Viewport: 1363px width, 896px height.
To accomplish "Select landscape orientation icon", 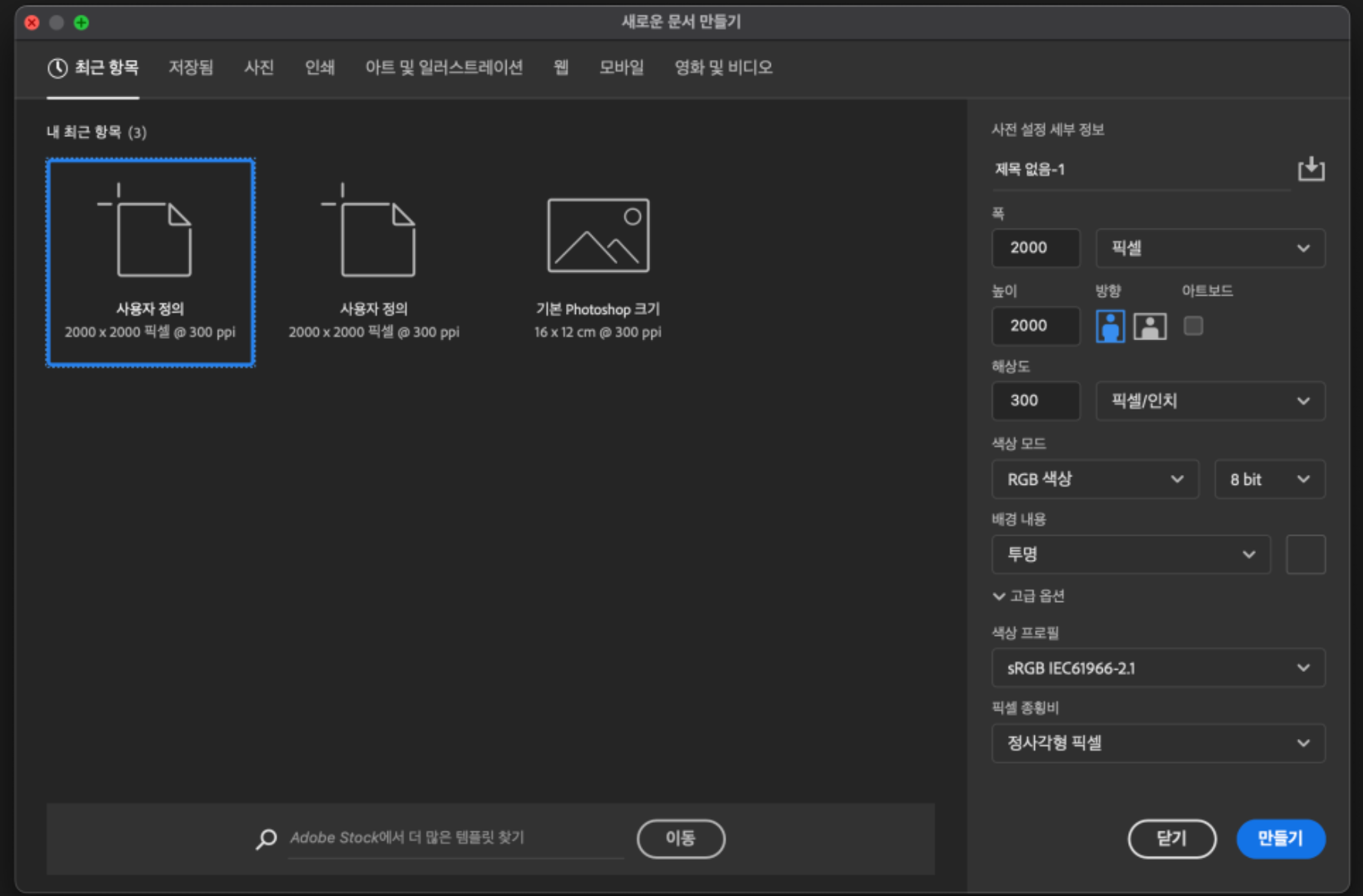I will point(1150,326).
